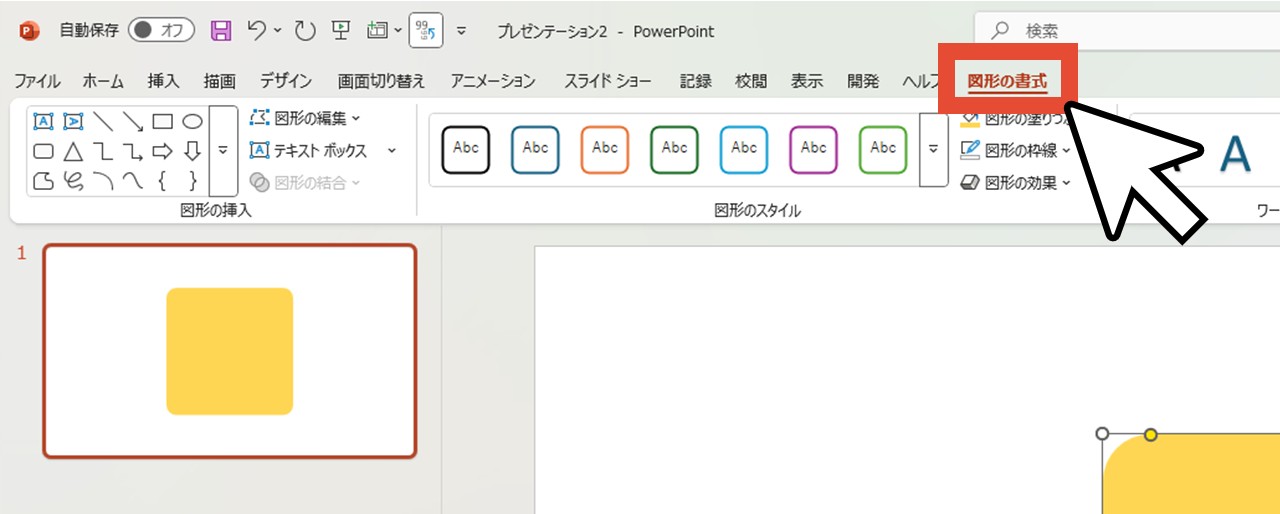
Task: Click the テキスト ボックス button
Action: [x=308, y=151]
